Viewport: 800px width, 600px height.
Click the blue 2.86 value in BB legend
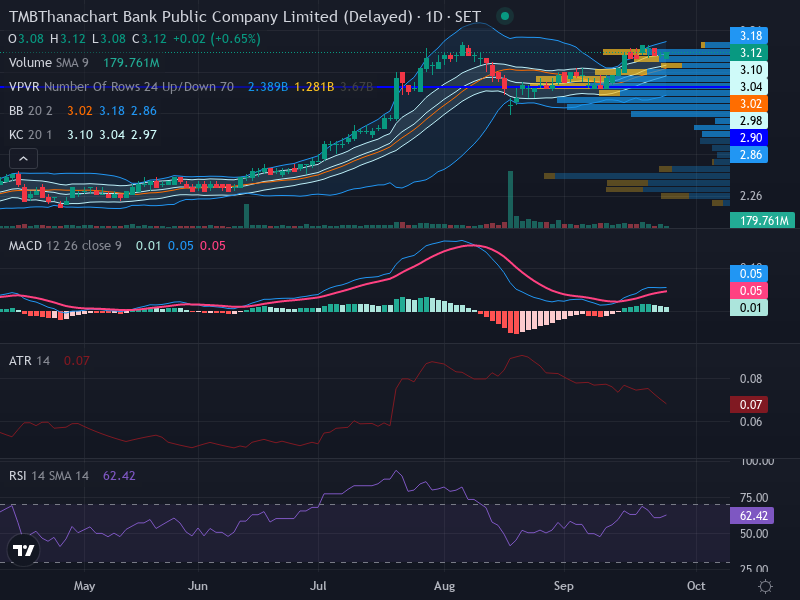point(143,111)
